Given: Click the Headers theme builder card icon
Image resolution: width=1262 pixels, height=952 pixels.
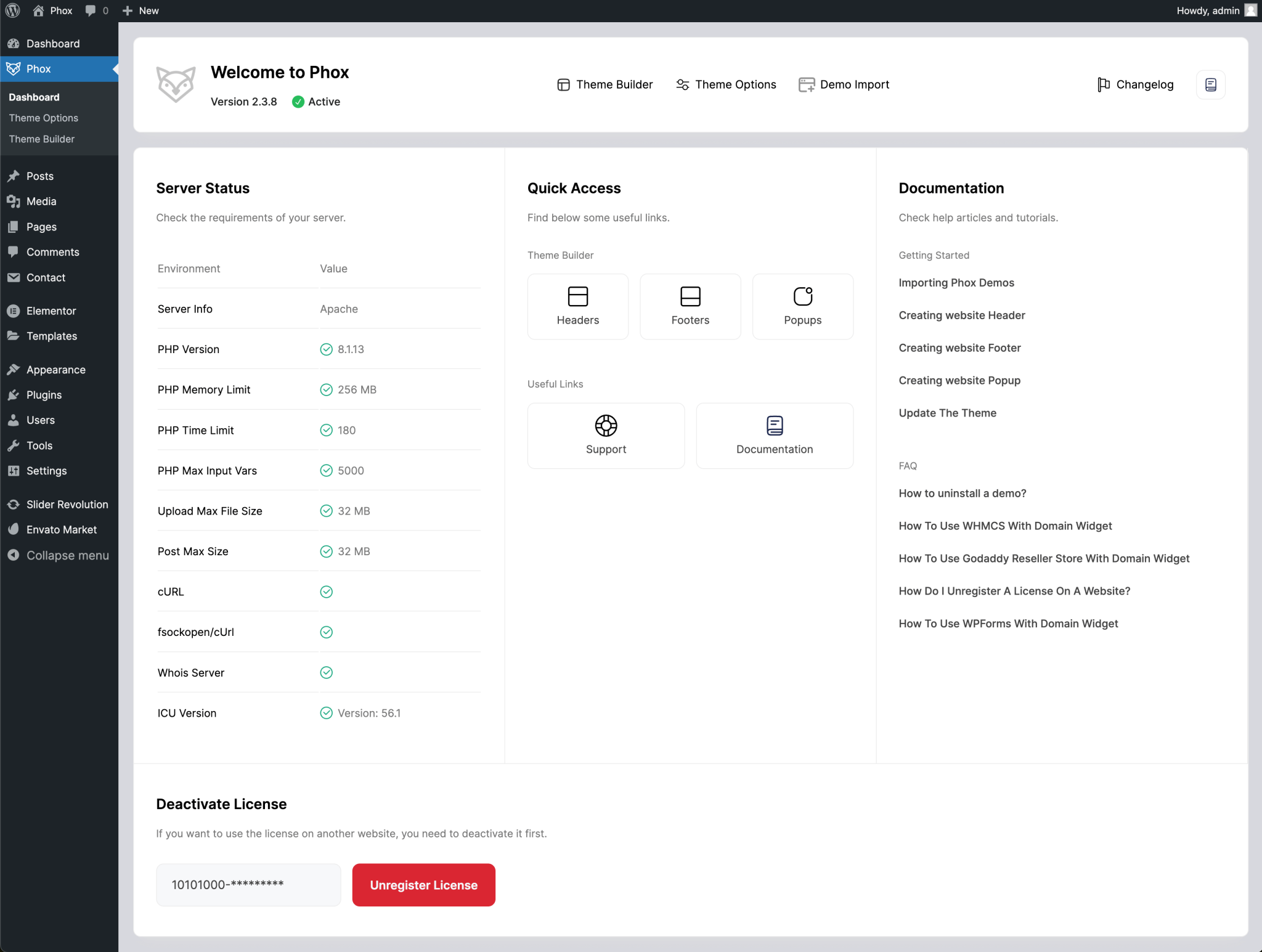Looking at the screenshot, I should [x=577, y=297].
